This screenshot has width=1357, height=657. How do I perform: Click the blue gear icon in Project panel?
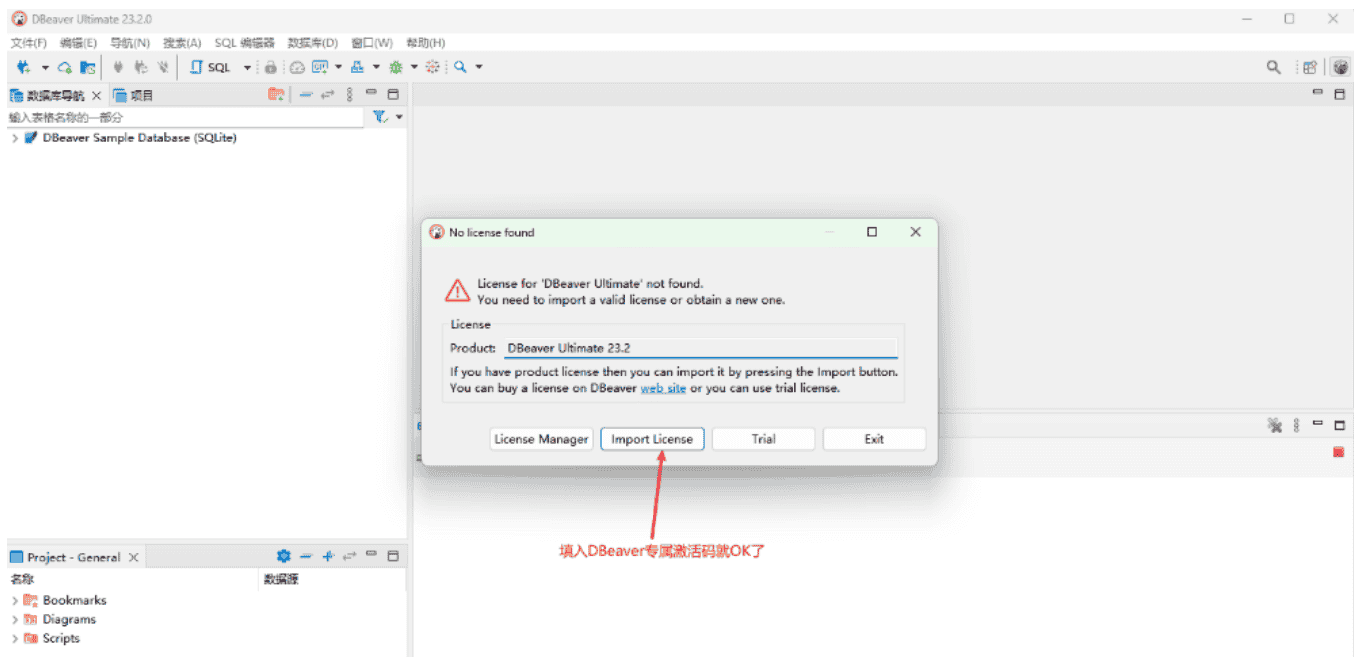click(283, 557)
